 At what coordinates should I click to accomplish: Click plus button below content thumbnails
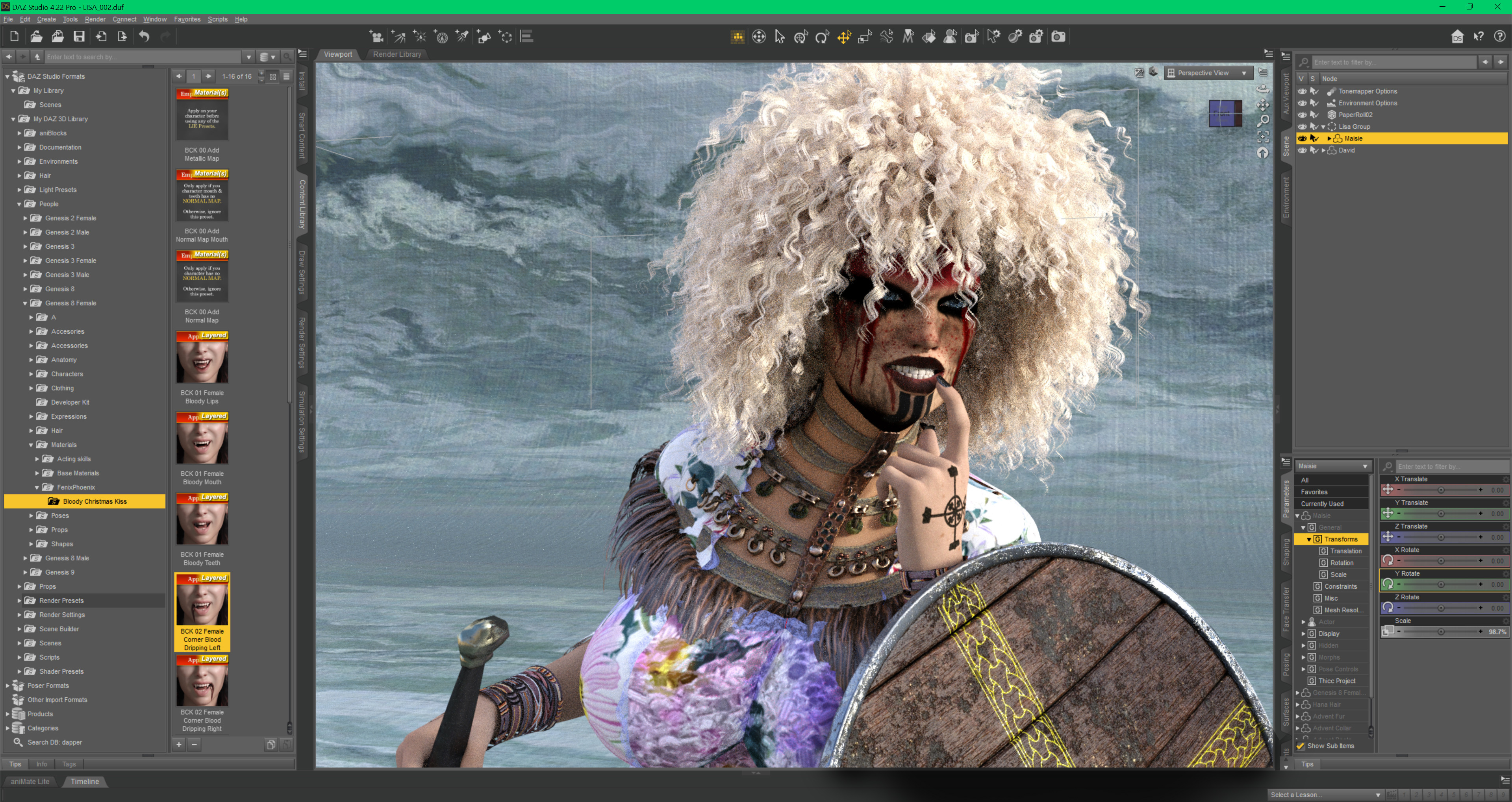point(179,745)
